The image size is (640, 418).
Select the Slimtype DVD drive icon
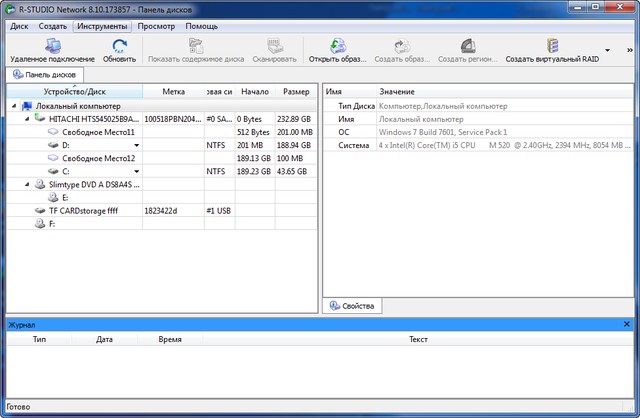click(39, 184)
